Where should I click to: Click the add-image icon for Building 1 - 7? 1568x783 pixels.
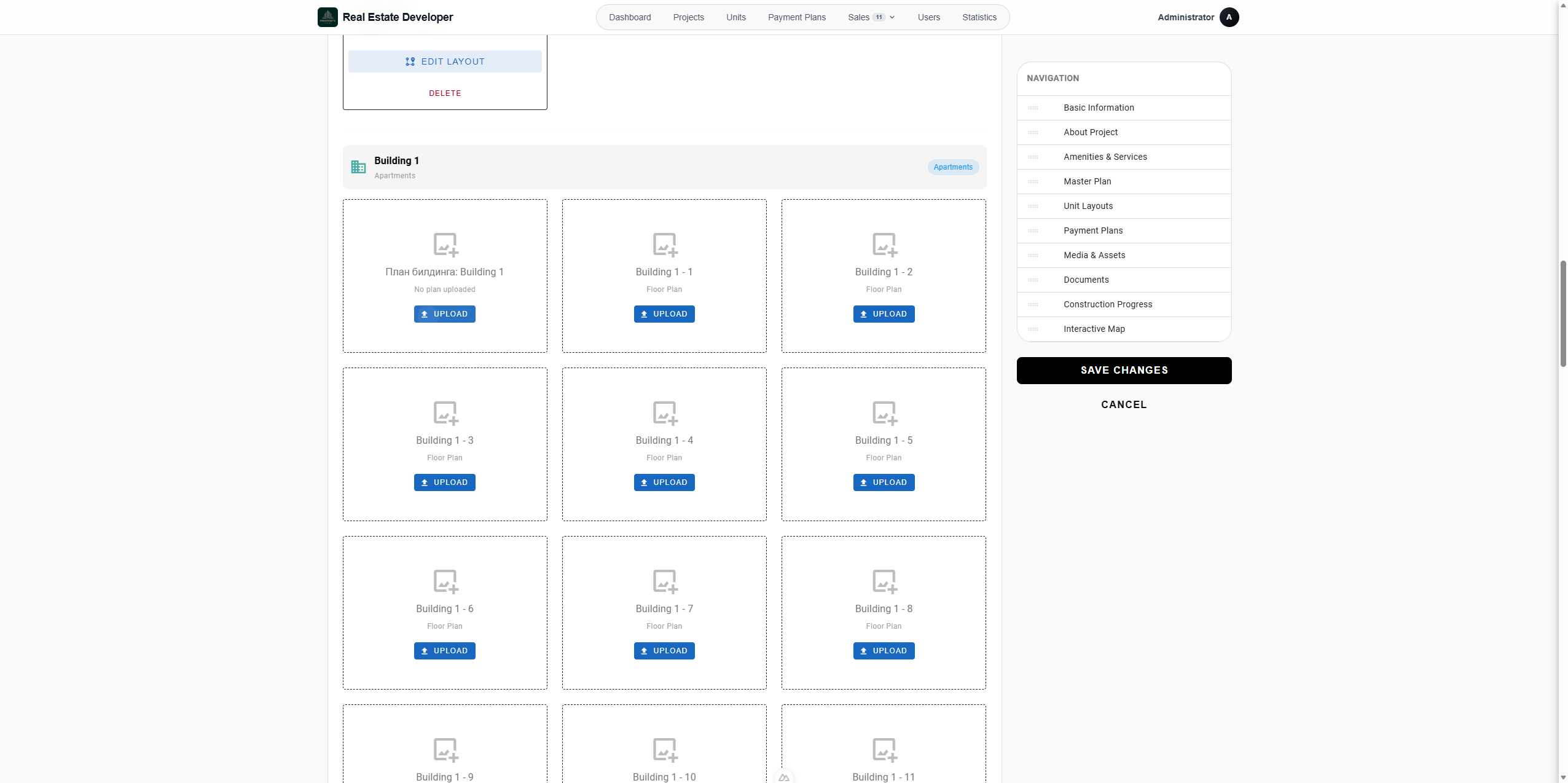click(x=665, y=581)
